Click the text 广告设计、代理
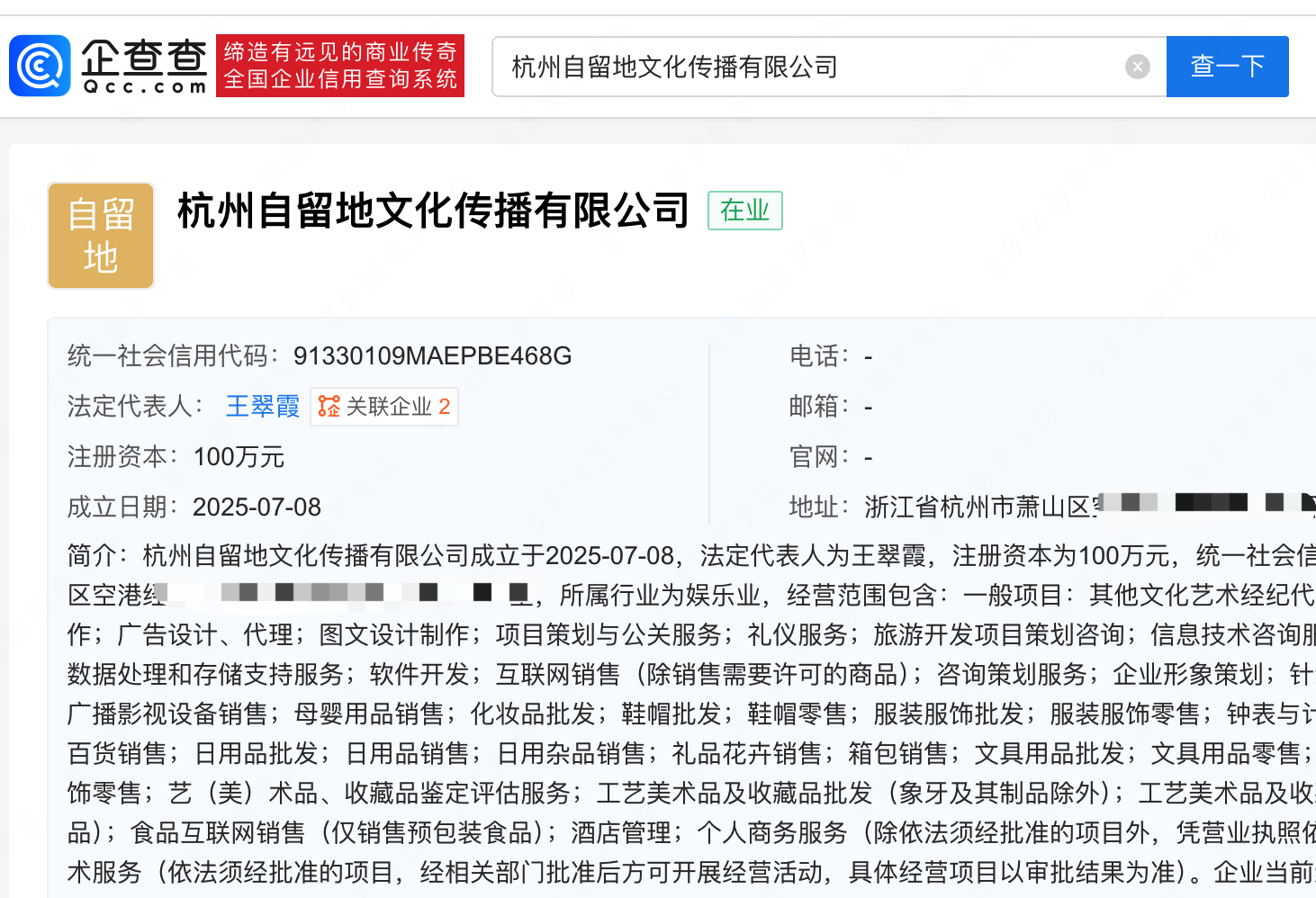This screenshot has width=1316, height=898. pos(205,635)
